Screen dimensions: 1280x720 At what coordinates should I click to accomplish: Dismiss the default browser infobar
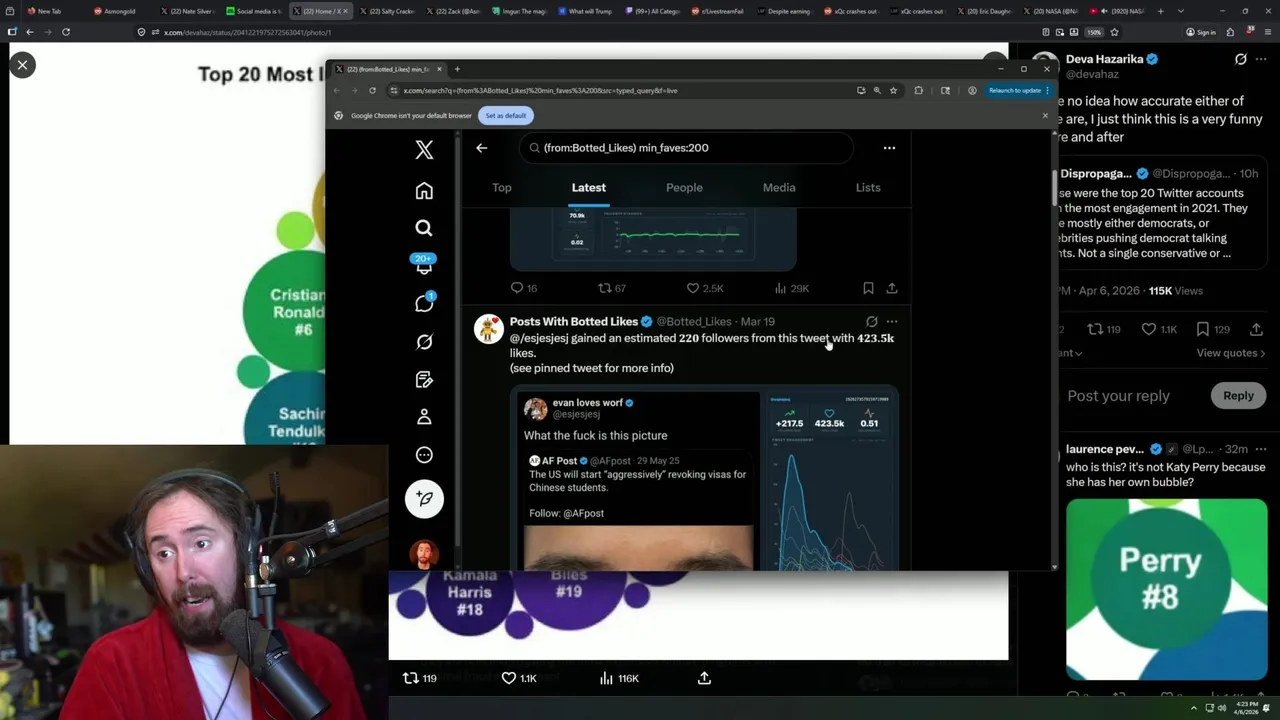1045,115
